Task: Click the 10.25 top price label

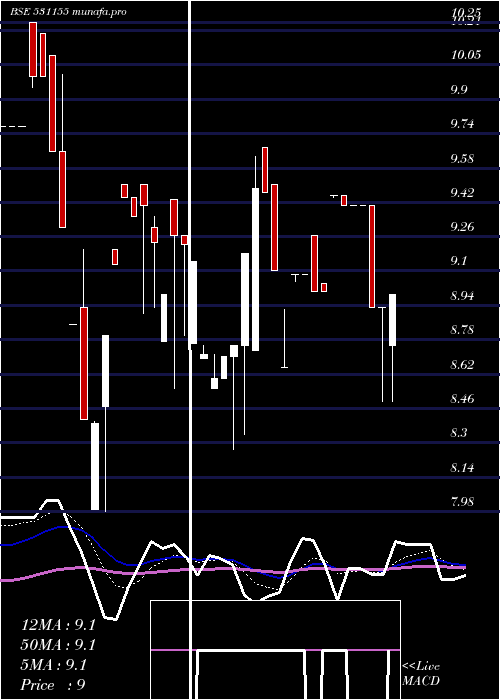Action: pyautogui.click(x=466, y=12)
